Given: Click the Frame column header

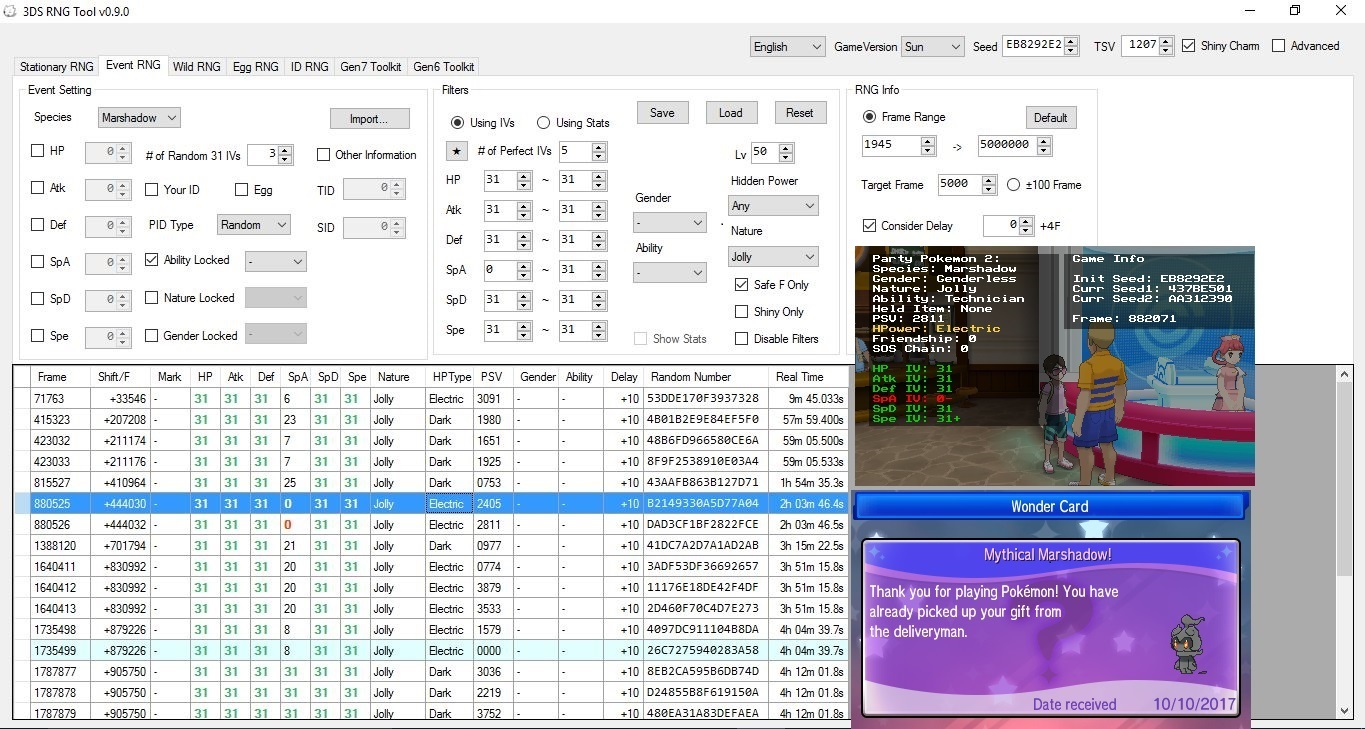Looking at the screenshot, I should tap(61, 377).
